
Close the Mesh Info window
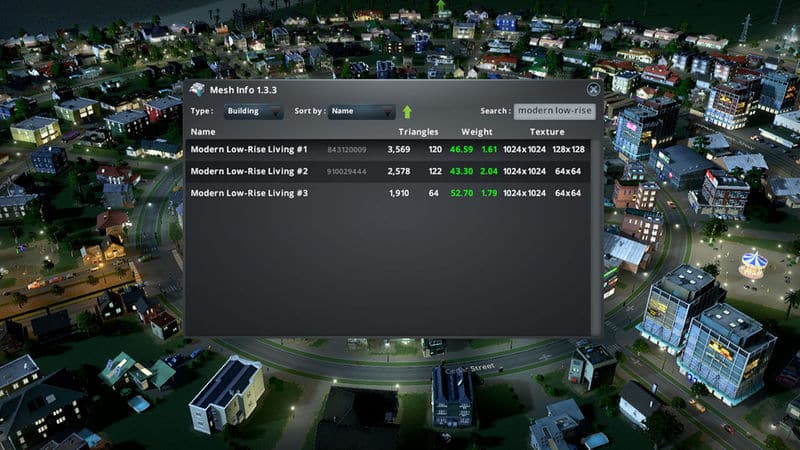point(593,89)
